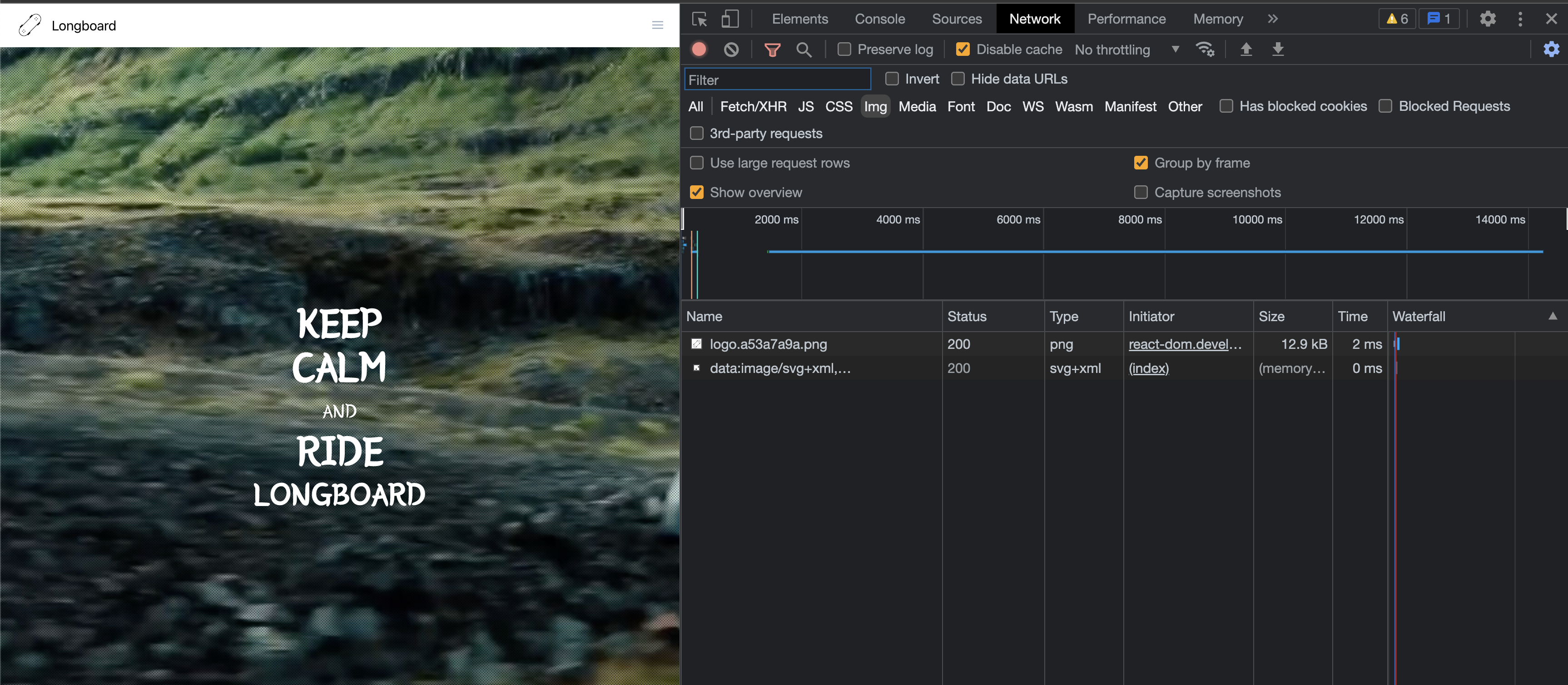
Task: Open the No throttling dropdown
Action: (1126, 50)
